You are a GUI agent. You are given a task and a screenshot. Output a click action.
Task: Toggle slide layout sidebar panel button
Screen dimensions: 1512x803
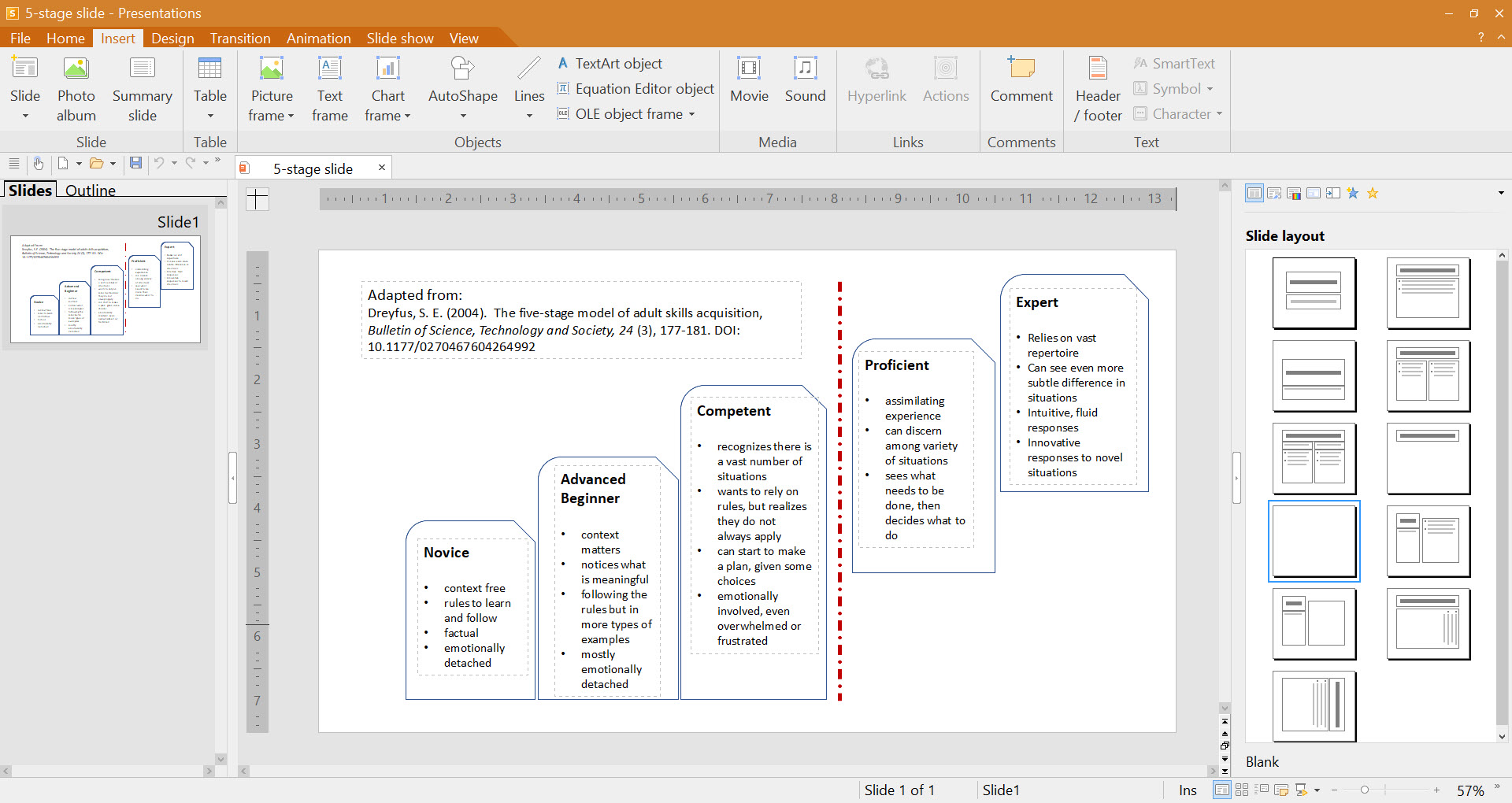point(1254,193)
